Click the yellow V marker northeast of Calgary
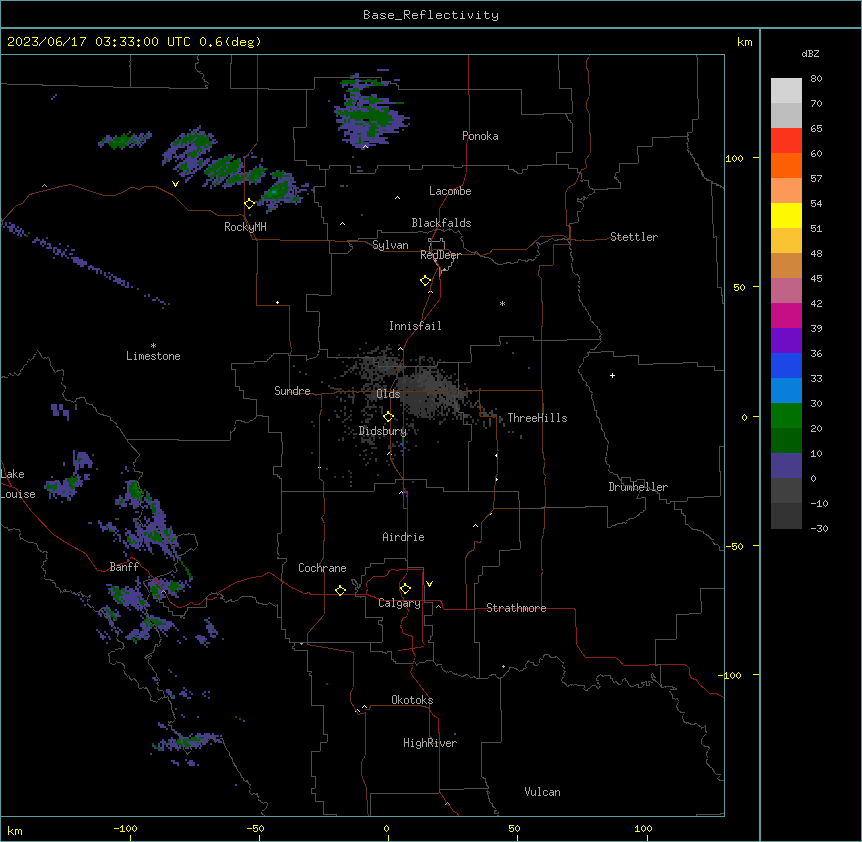This screenshot has height=842, width=862. click(429, 584)
